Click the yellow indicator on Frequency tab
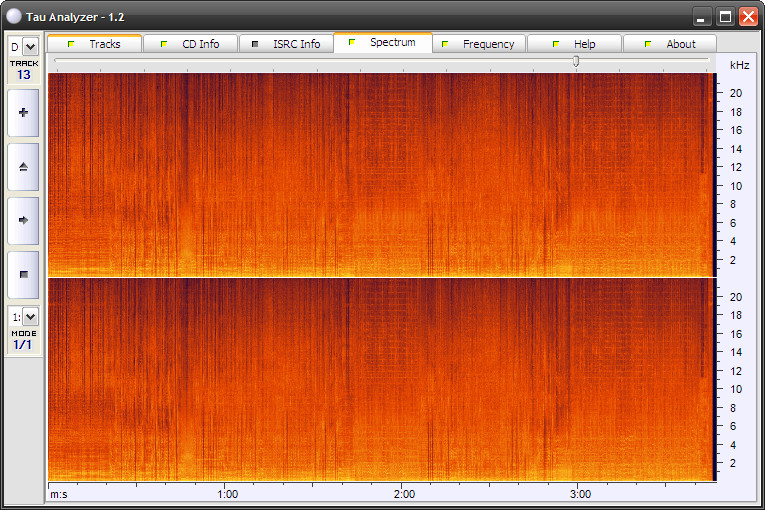This screenshot has height=510, width=765. (x=444, y=44)
